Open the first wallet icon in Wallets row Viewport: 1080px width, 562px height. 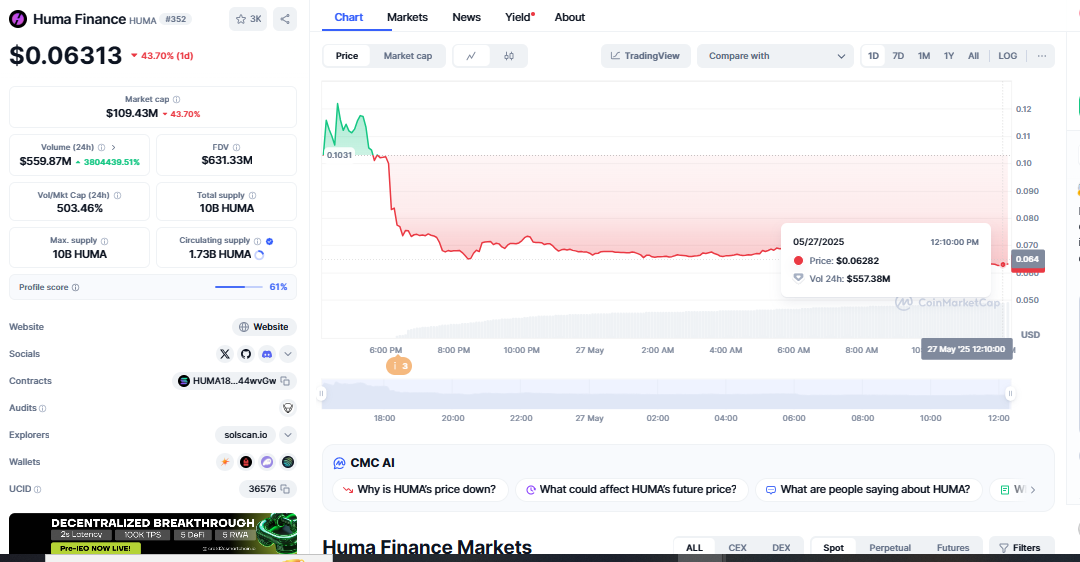pos(225,462)
